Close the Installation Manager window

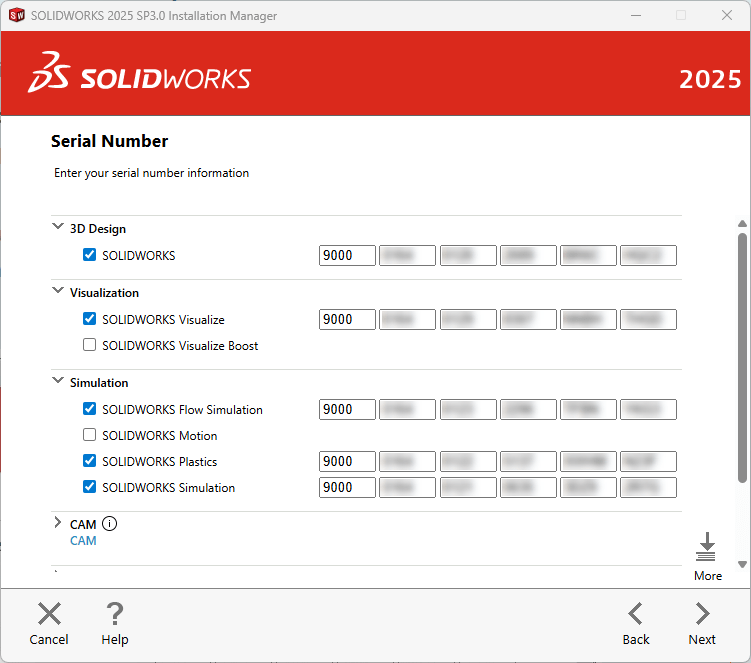point(727,15)
